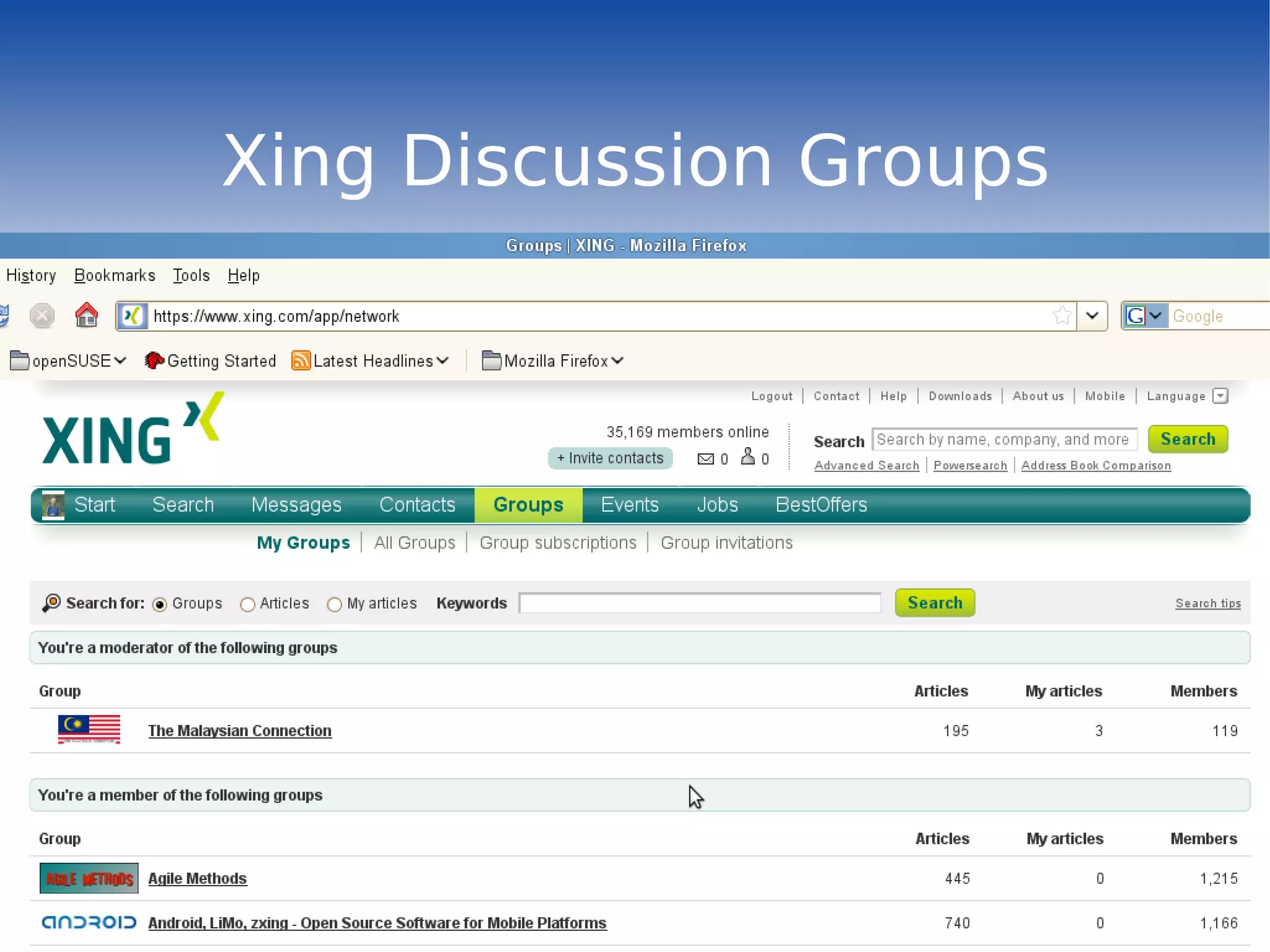
Task: Open the Agile Methods group link
Action: point(197,878)
